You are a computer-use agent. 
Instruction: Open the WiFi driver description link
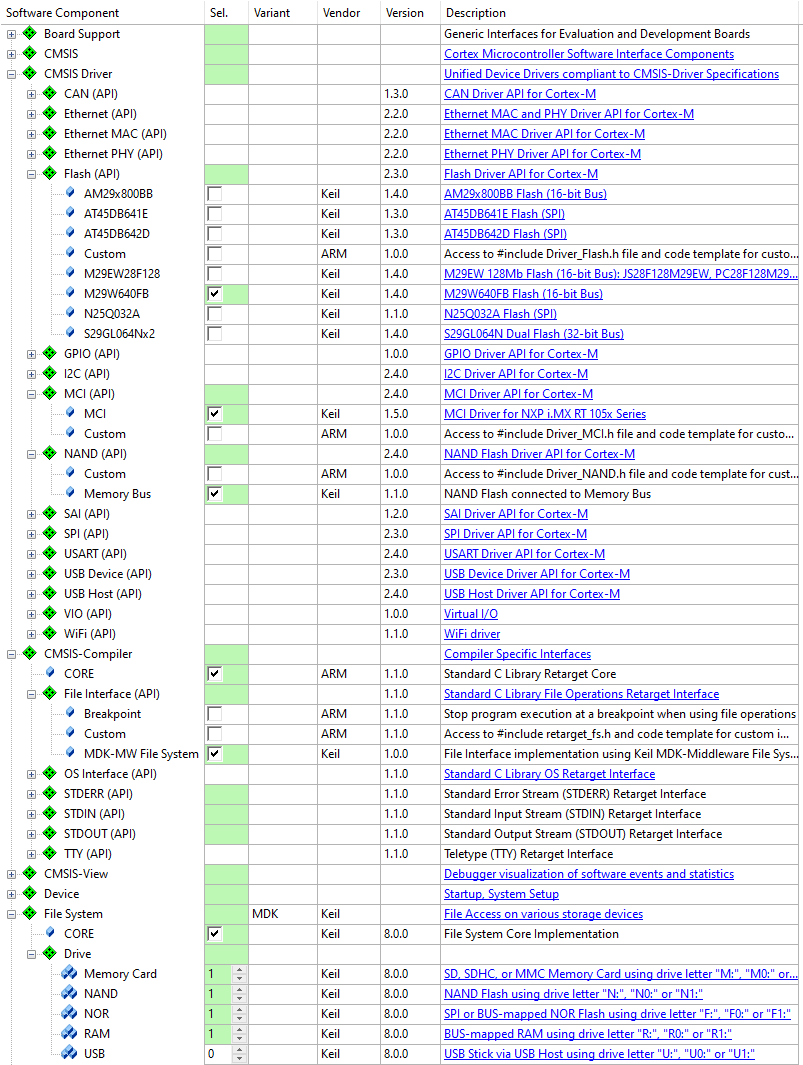coord(472,634)
